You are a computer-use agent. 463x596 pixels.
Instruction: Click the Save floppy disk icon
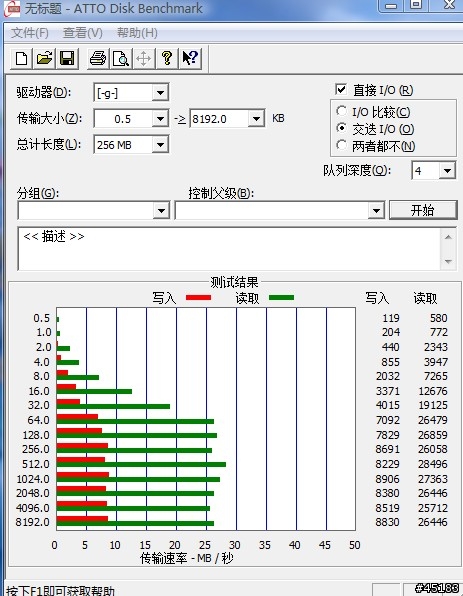(67, 59)
